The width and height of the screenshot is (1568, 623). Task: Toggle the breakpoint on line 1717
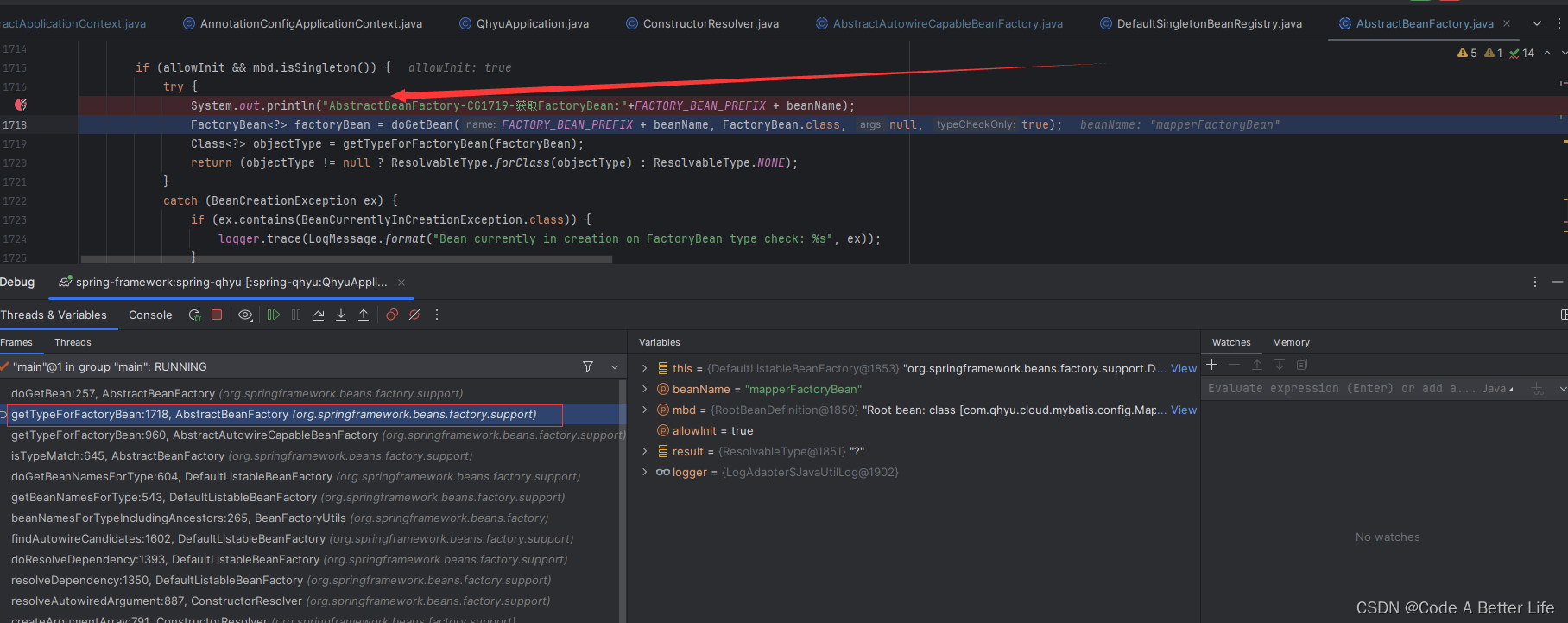(x=21, y=105)
